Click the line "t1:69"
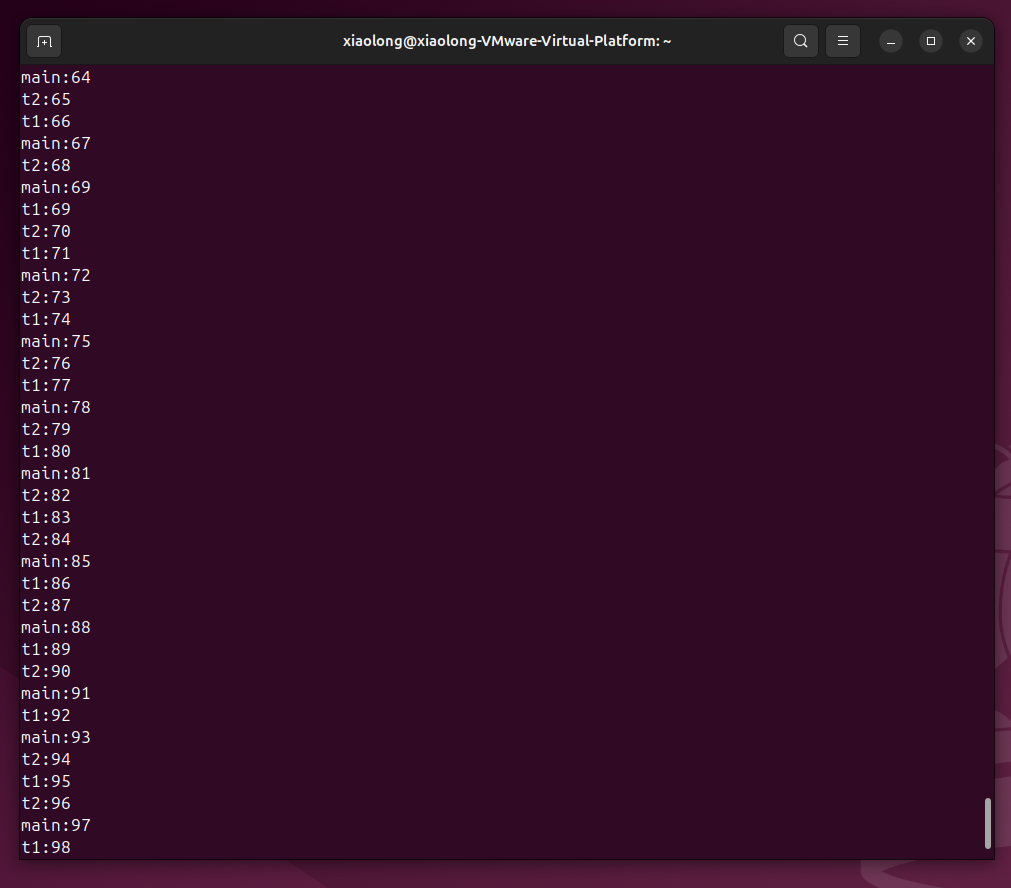Image resolution: width=1011 pixels, height=888 pixels. tap(46, 209)
